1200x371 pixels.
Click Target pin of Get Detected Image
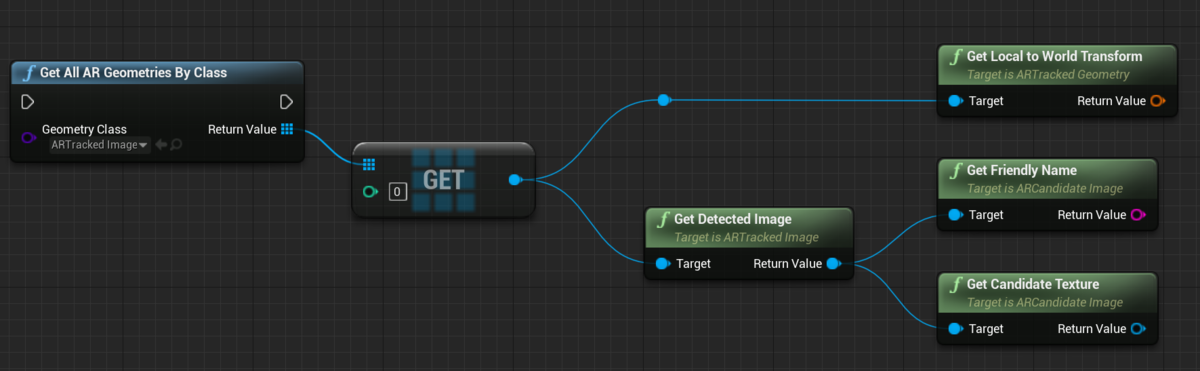click(x=662, y=264)
